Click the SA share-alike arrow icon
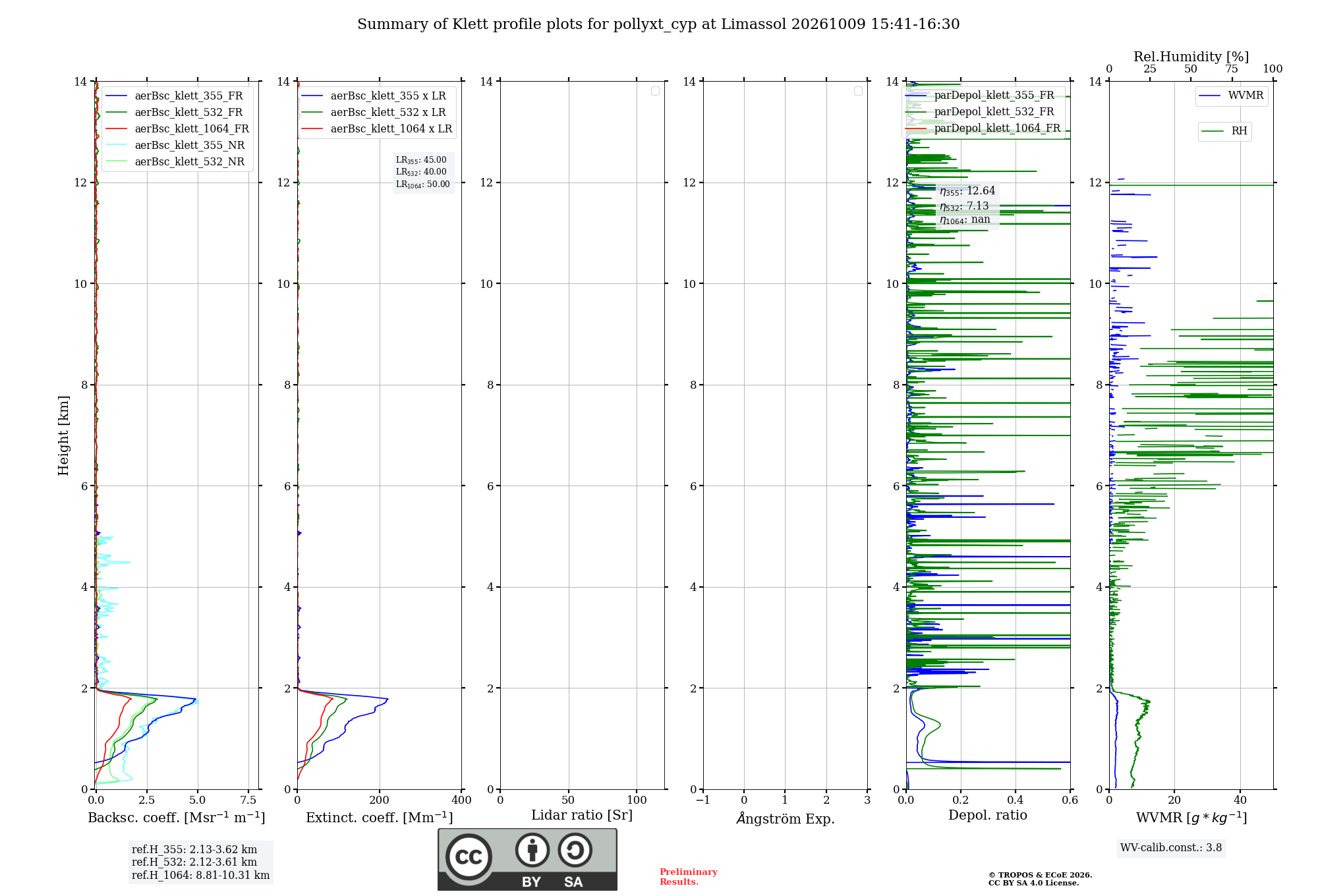The image size is (1318, 896). [x=575, y=850]
